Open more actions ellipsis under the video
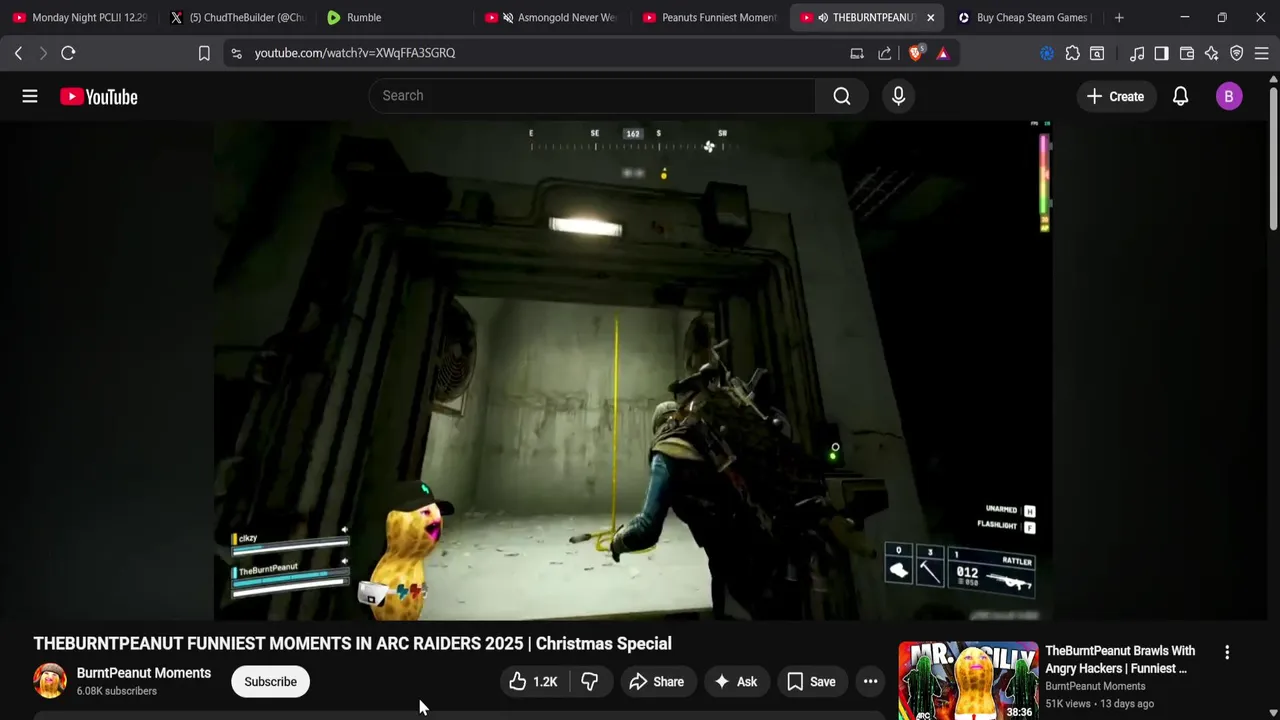The image size is (1280, 720). 871,682
